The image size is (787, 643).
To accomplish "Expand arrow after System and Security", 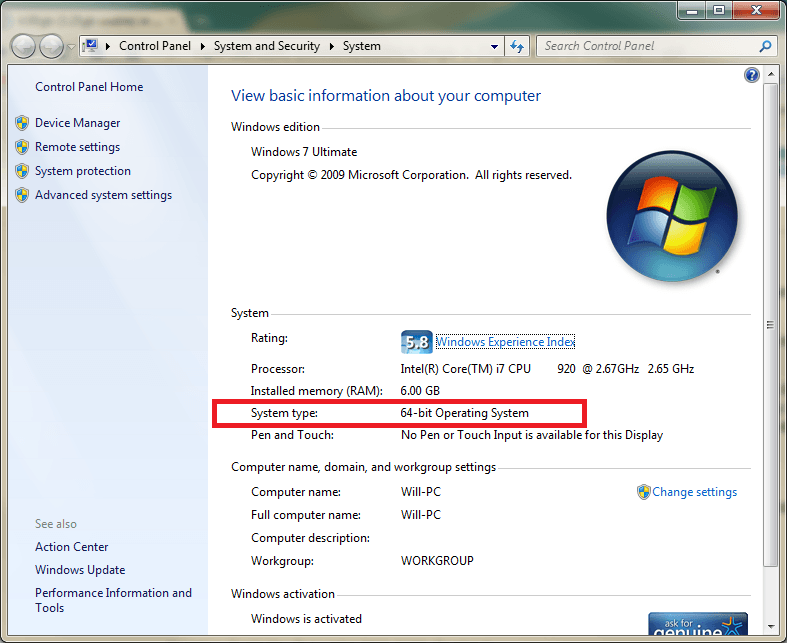I will pos(332,46).
